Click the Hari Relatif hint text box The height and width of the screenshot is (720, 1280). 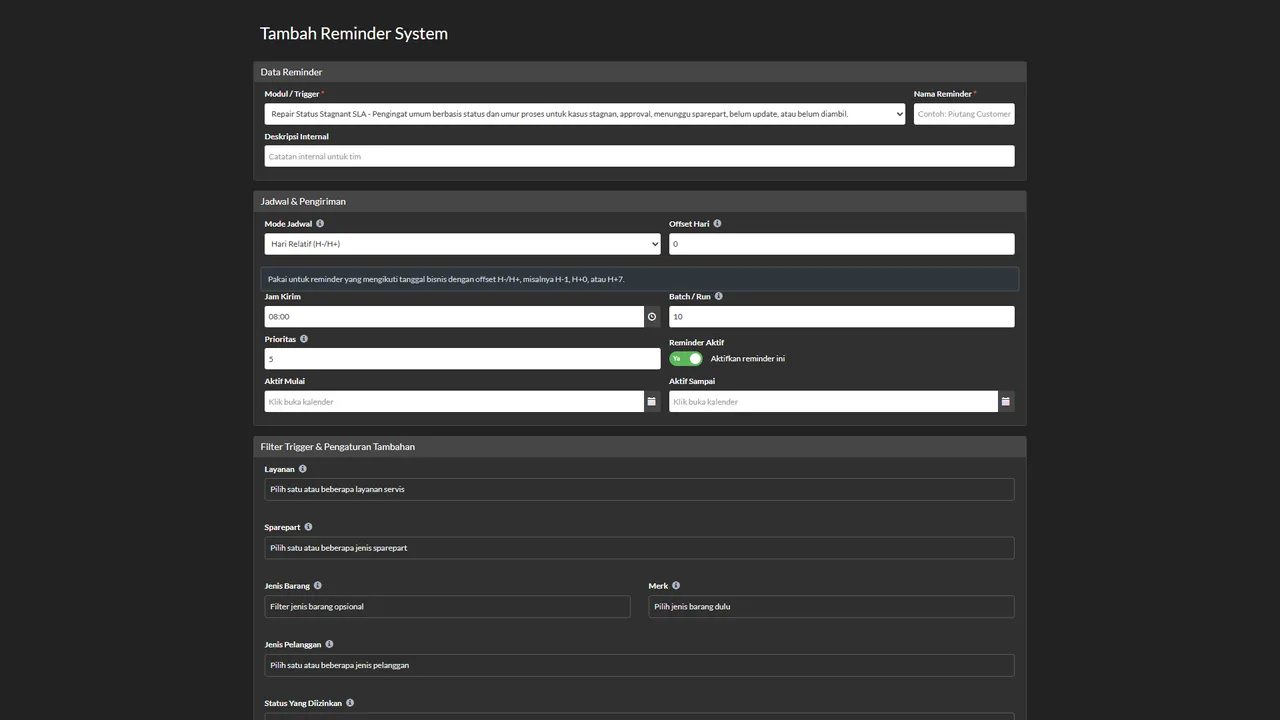coord(640,279)
